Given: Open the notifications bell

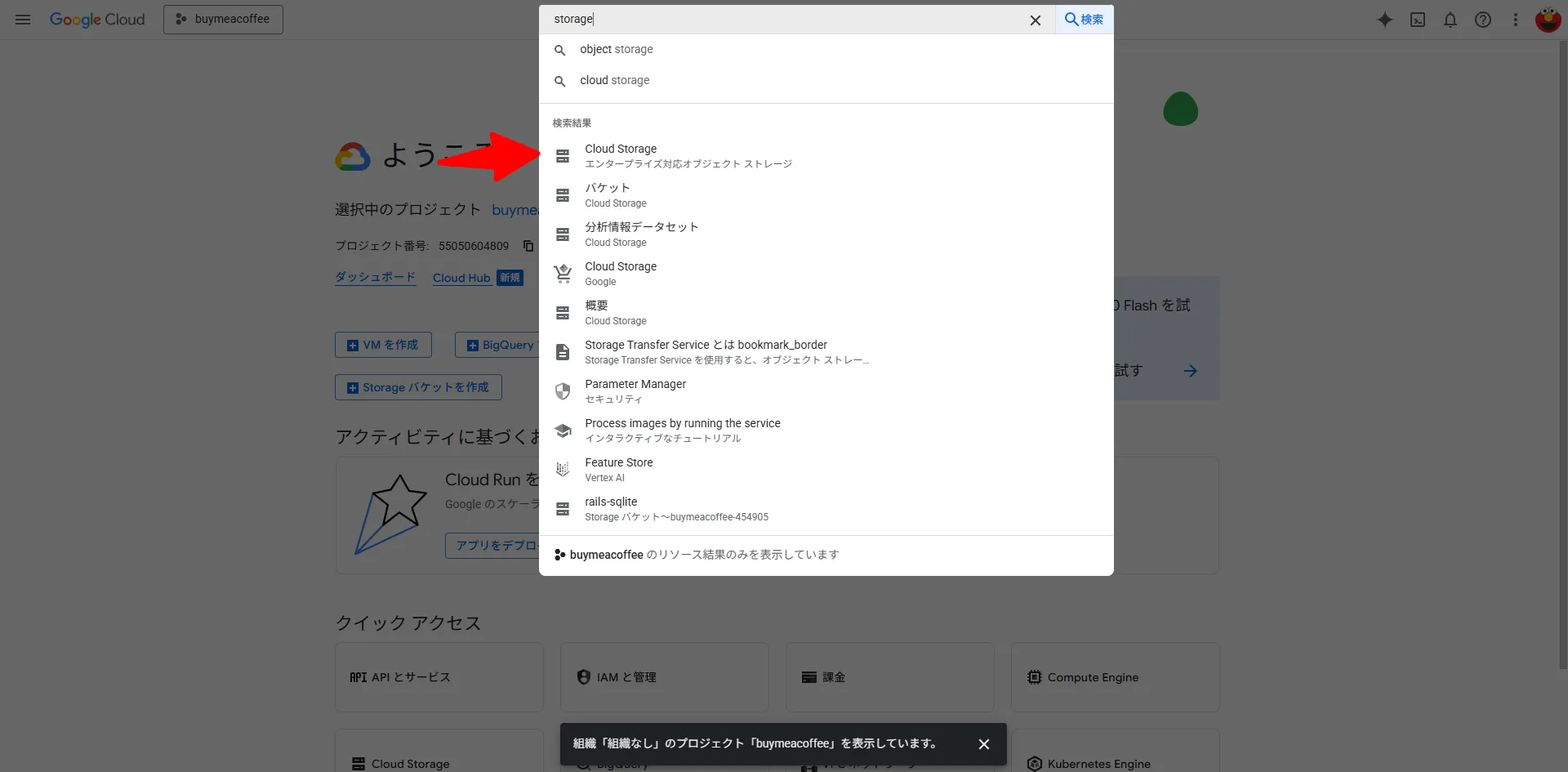Looking at the screenshot, I should click(1450, 20).
